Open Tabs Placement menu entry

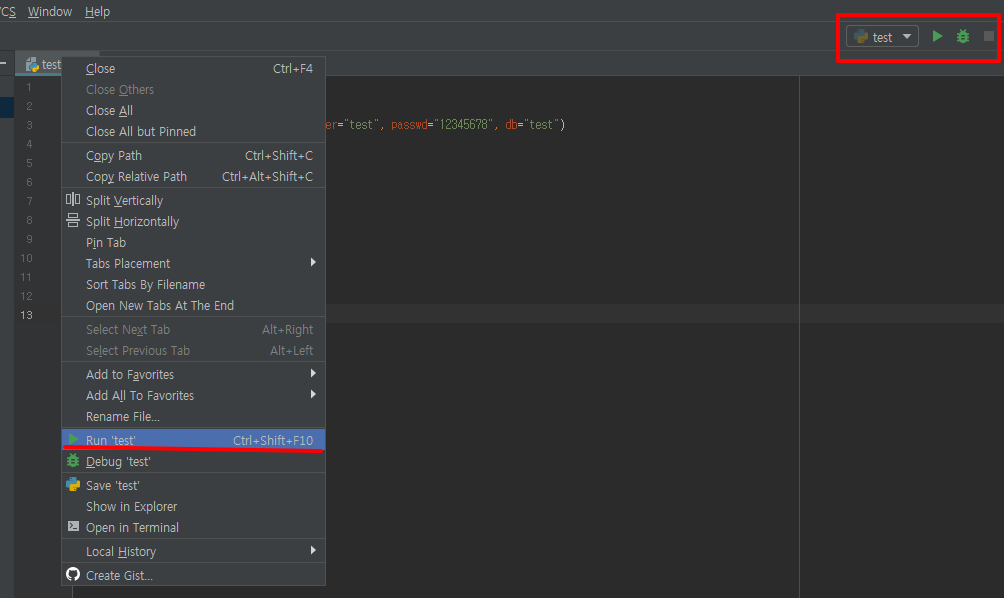(193, 263)
